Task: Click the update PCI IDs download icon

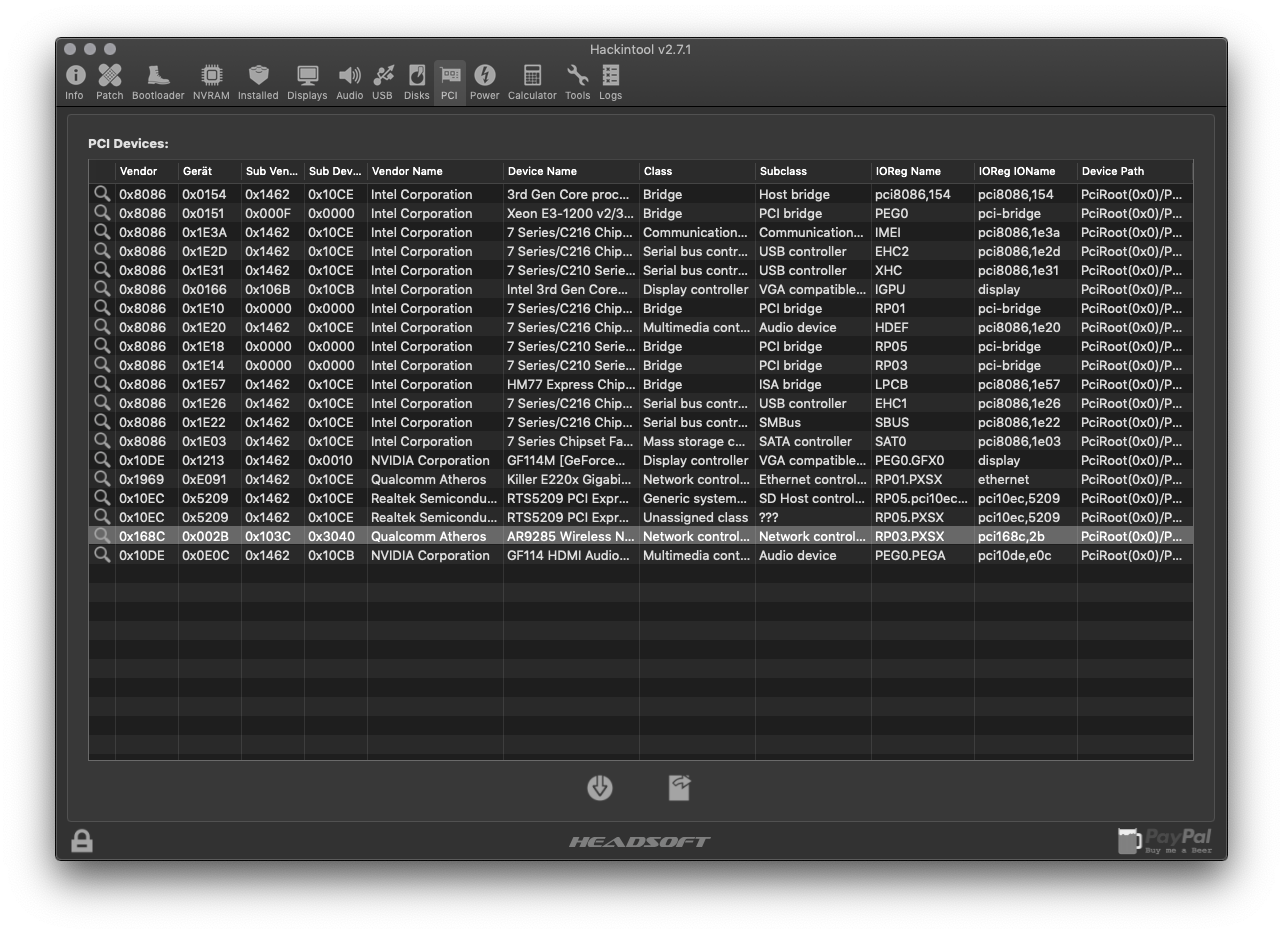Action: (x=600, y=788)
